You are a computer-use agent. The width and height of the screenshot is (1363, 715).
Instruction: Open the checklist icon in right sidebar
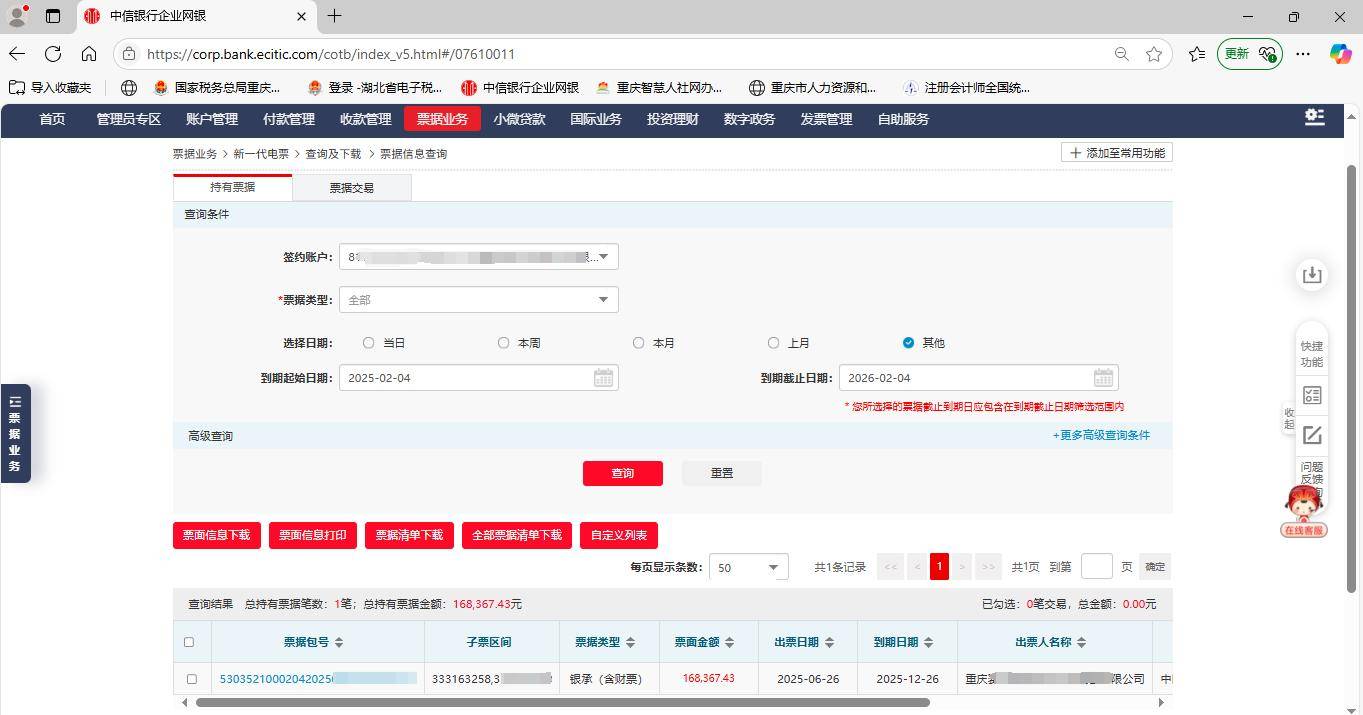pyautogui.click(x=1311, y=395)
